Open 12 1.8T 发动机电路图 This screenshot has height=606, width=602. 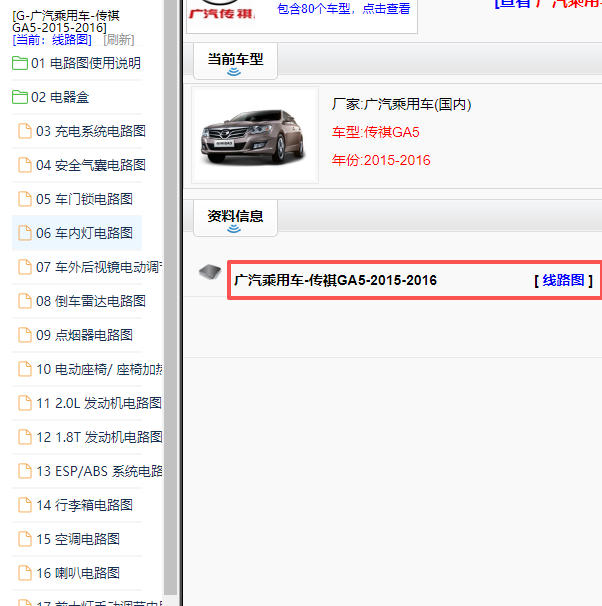coord(99,437)
